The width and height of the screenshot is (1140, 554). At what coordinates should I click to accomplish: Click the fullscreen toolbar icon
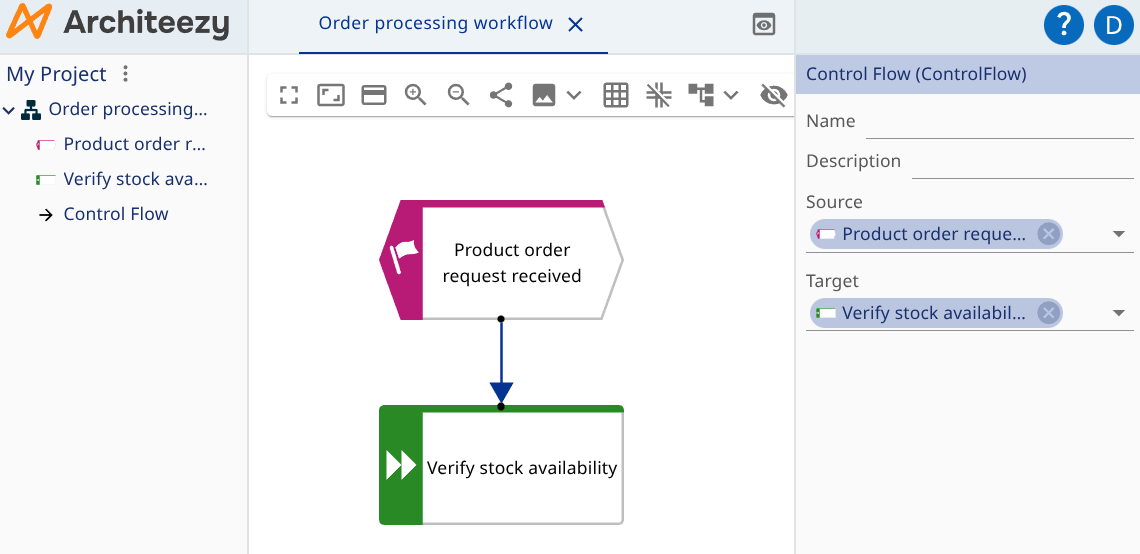pos(289,95)
